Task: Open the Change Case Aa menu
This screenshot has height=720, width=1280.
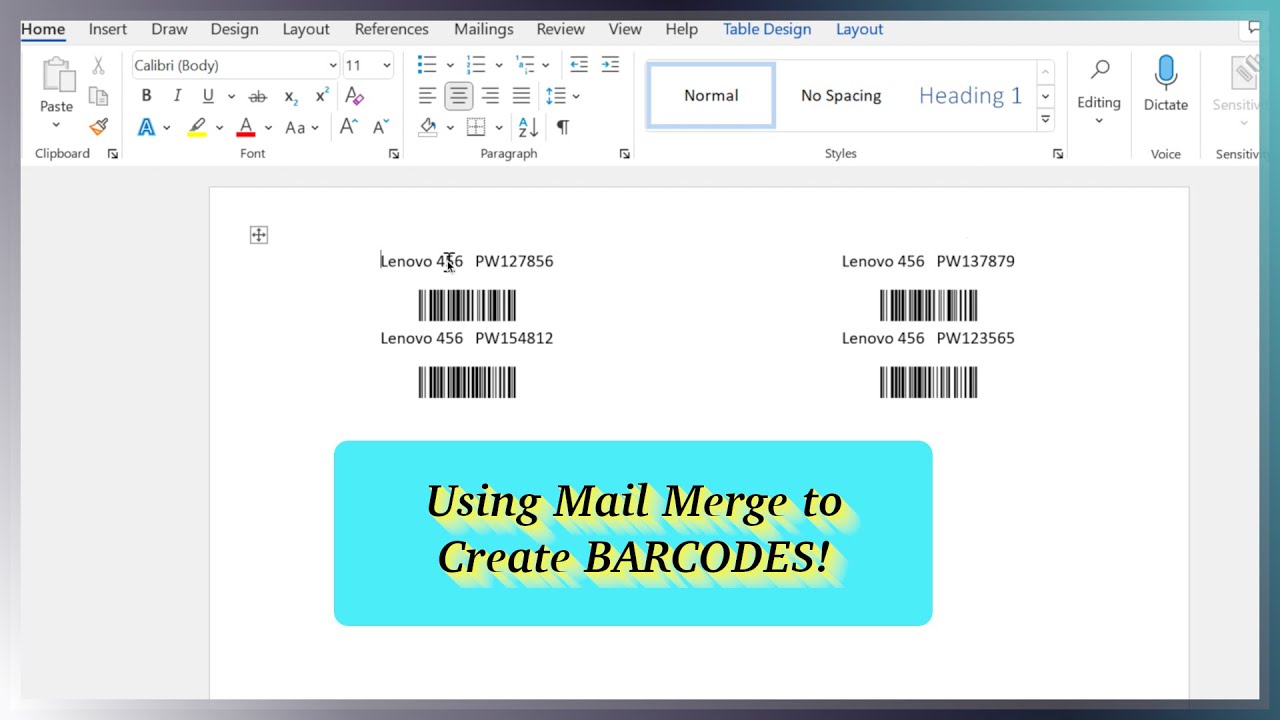Action: 301,127
